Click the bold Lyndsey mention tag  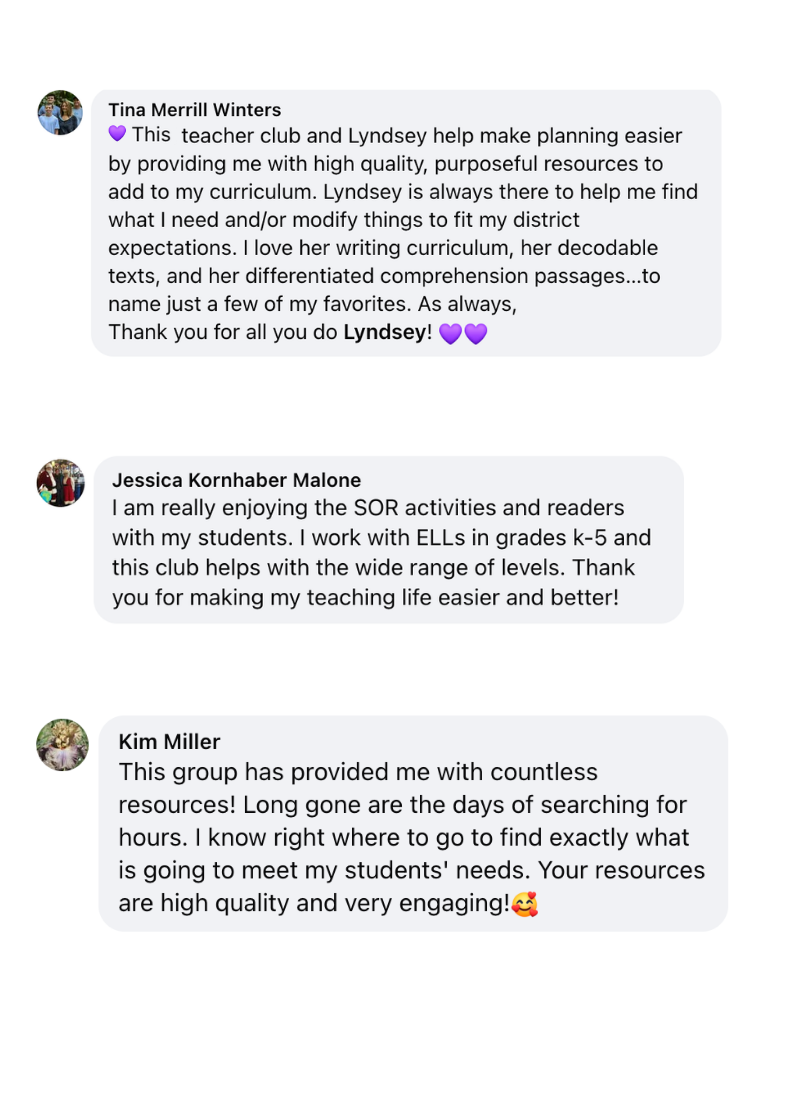tap(385, 332)
